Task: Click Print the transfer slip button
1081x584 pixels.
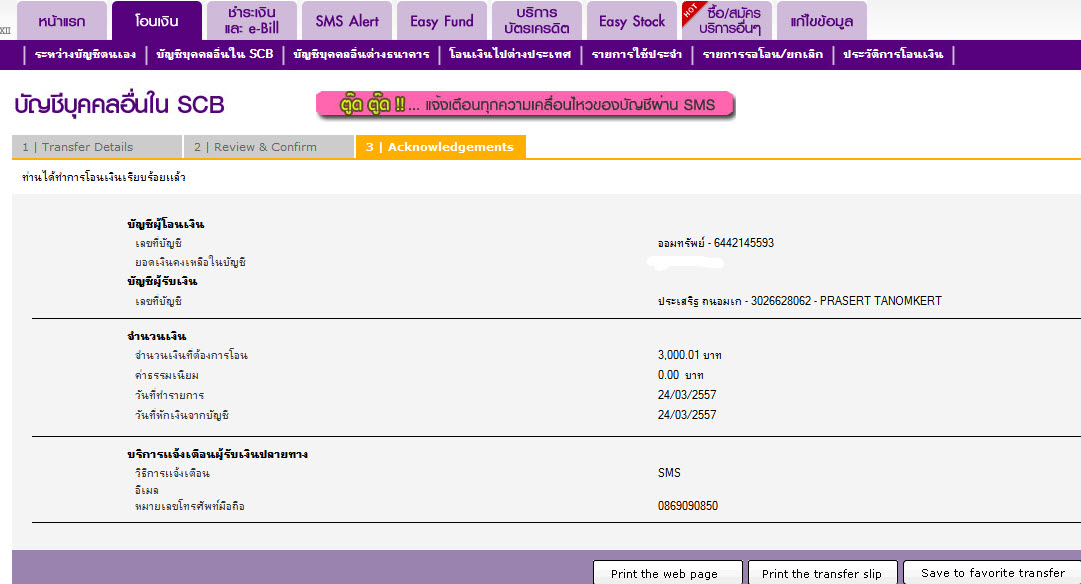Action: pos(822,573)
